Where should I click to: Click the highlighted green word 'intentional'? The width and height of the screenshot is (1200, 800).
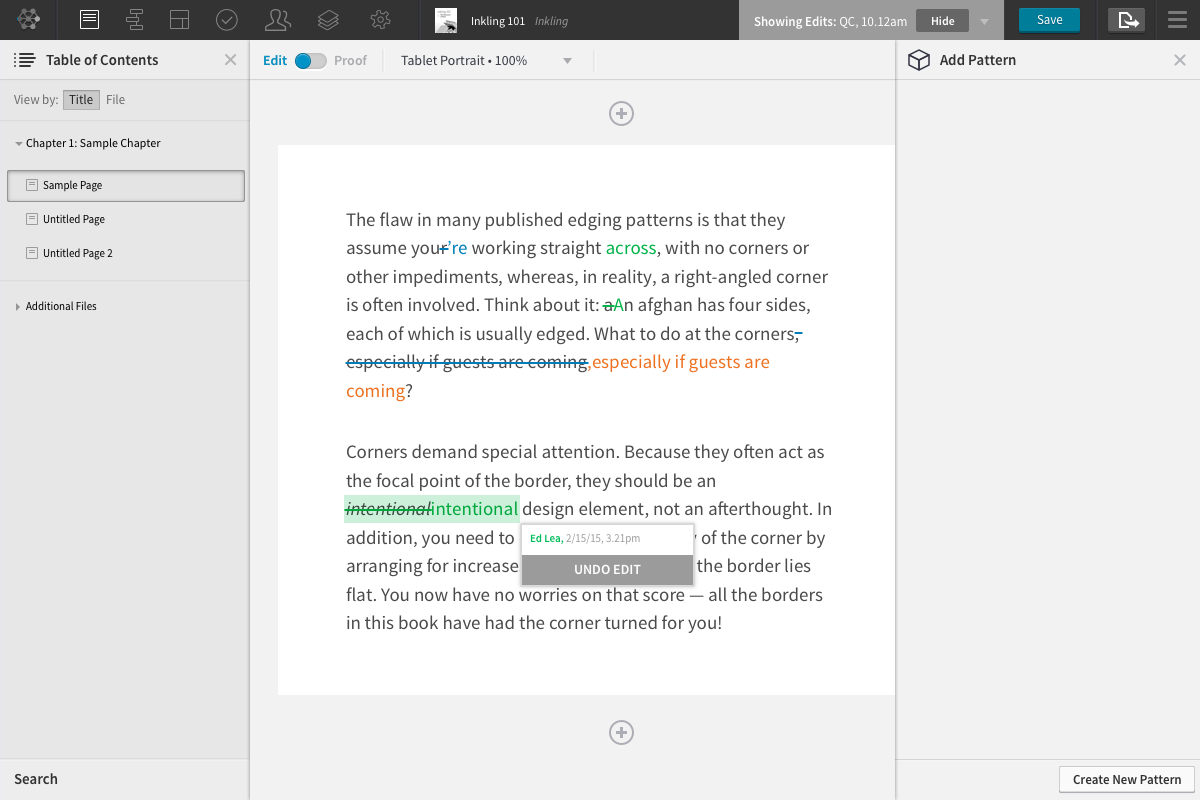pos(475,509)
